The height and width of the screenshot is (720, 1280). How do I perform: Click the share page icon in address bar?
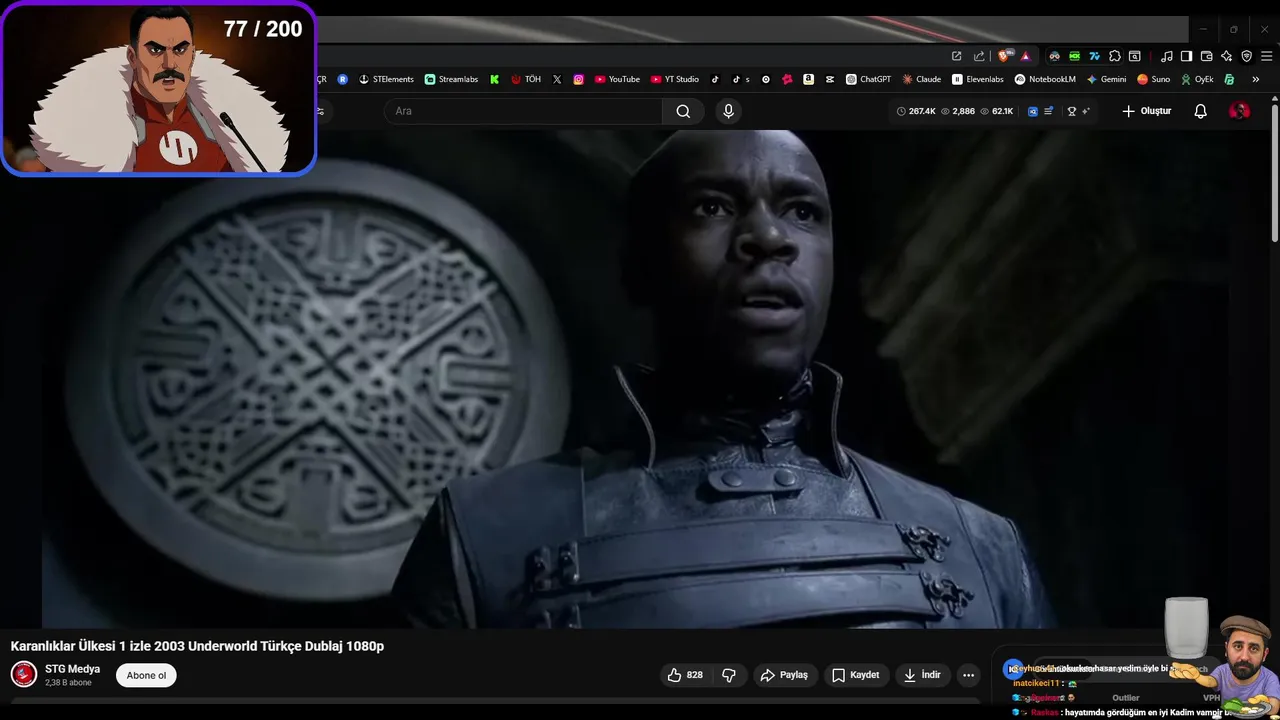click(979, 56)
